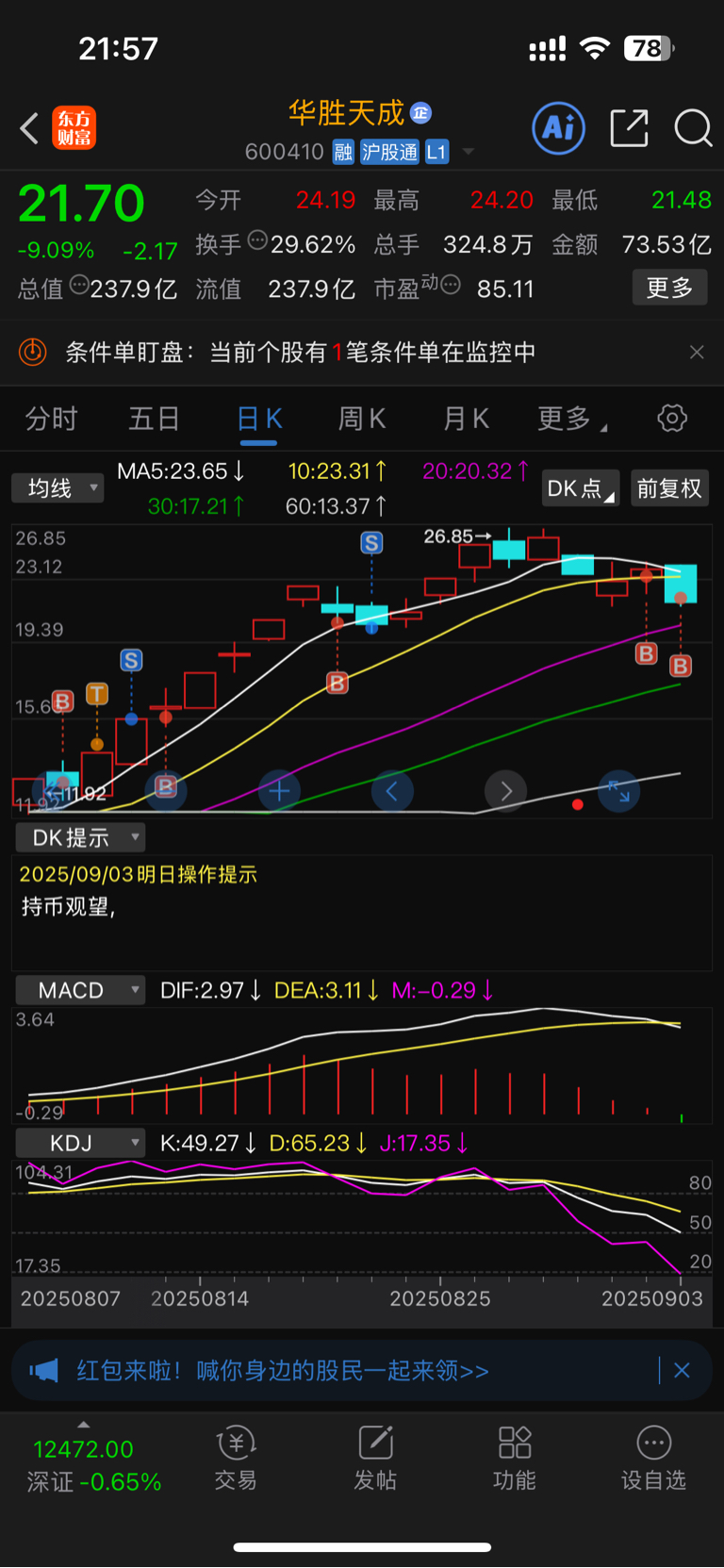Tap the 沪股通 badge
The height and width of the screenshot is (1568, 724).
click(x=389, y=152)
